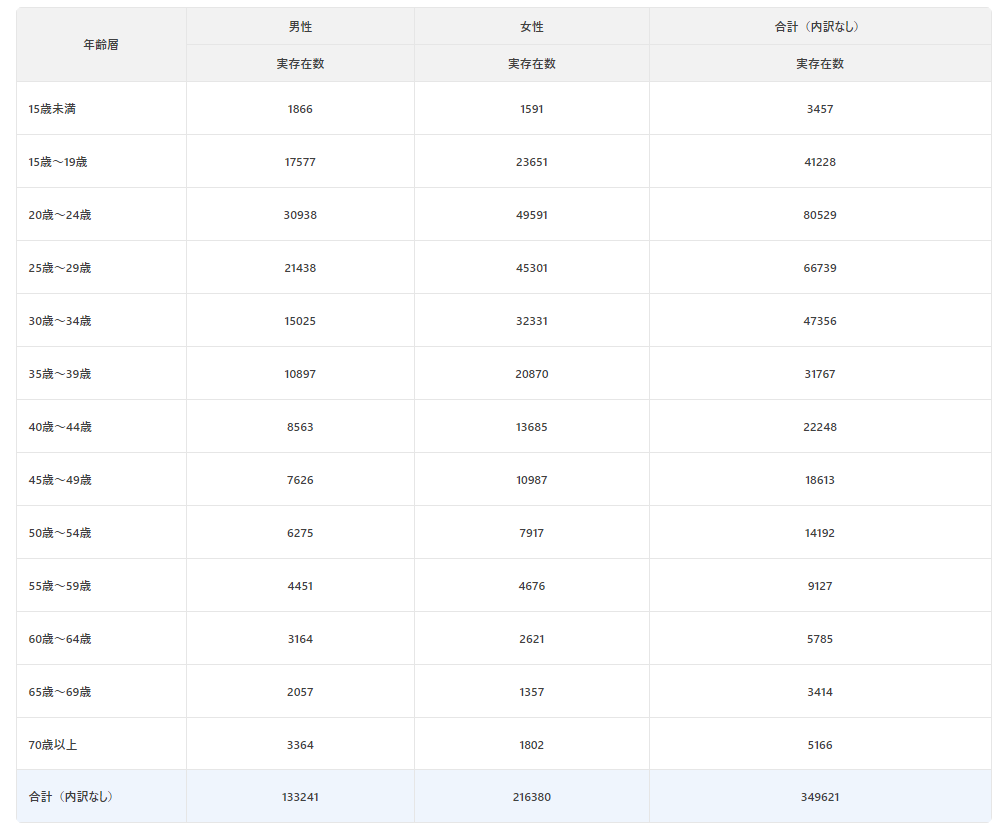The width and height of the screenshot is (1001, 832).
Task: Click male value 17577
Action: pos(300,162)
